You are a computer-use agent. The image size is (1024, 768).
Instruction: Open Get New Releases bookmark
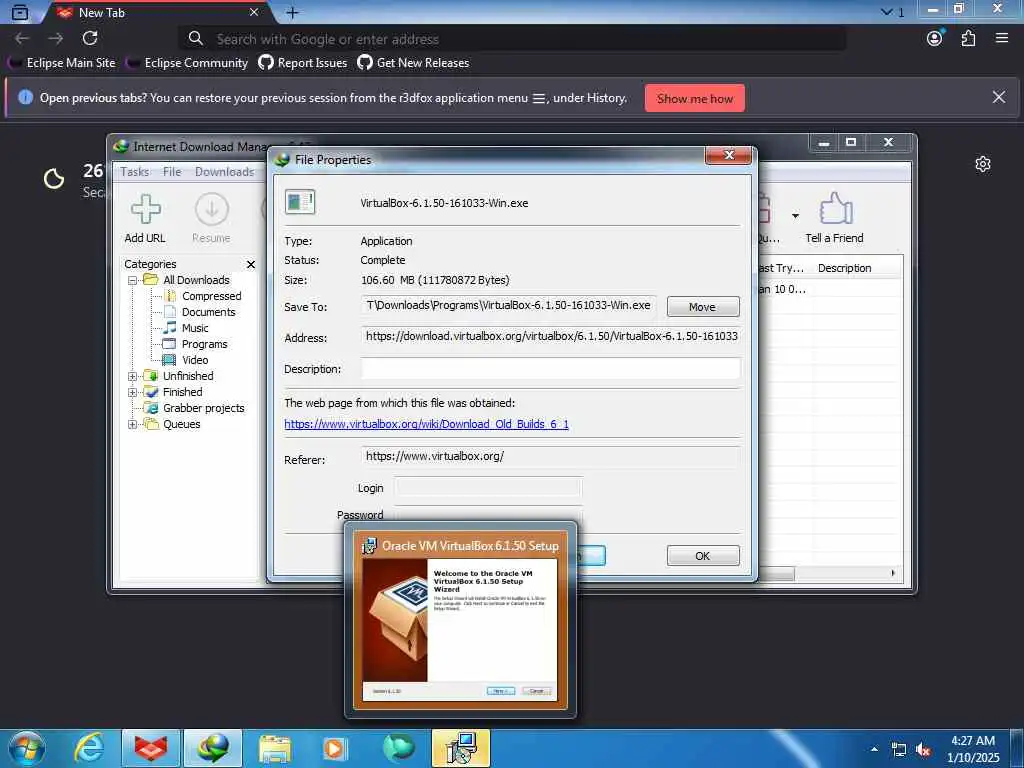point(414,63)
